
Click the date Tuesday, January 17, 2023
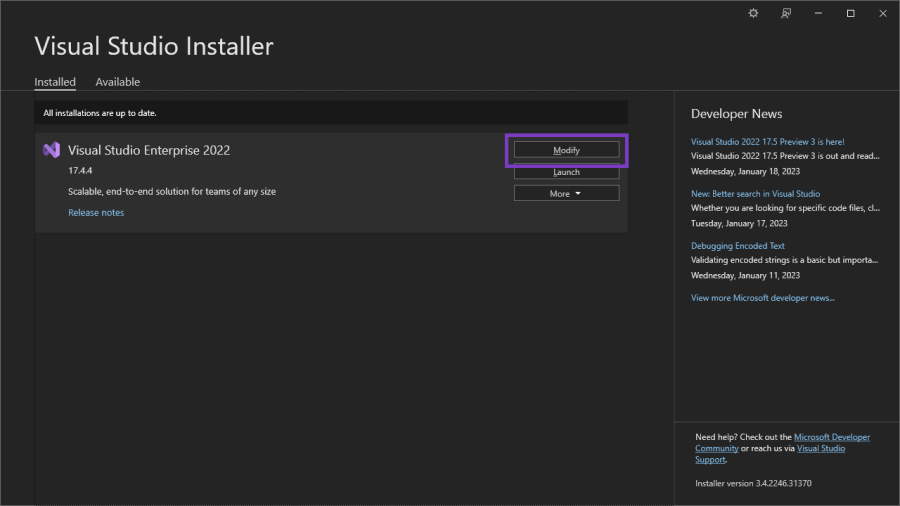[739, 223]
